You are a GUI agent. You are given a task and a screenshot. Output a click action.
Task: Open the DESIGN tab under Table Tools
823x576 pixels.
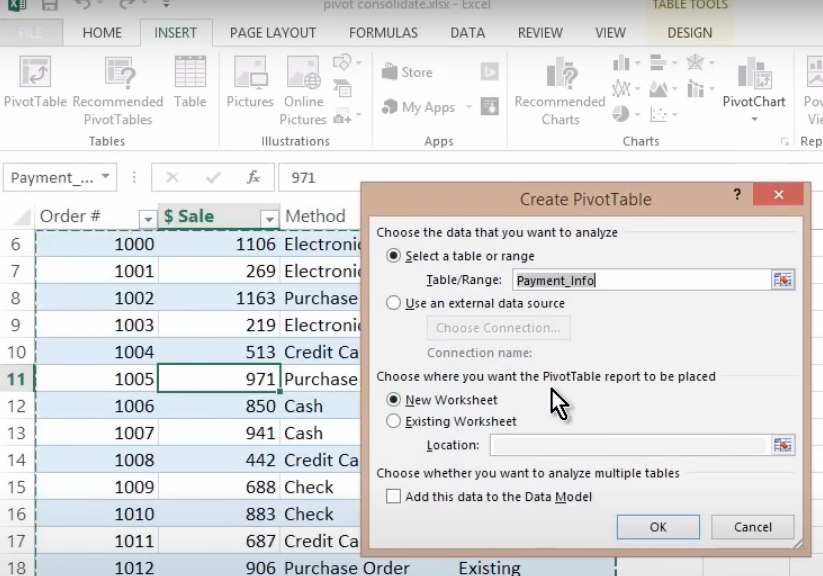tap(690, 33)
